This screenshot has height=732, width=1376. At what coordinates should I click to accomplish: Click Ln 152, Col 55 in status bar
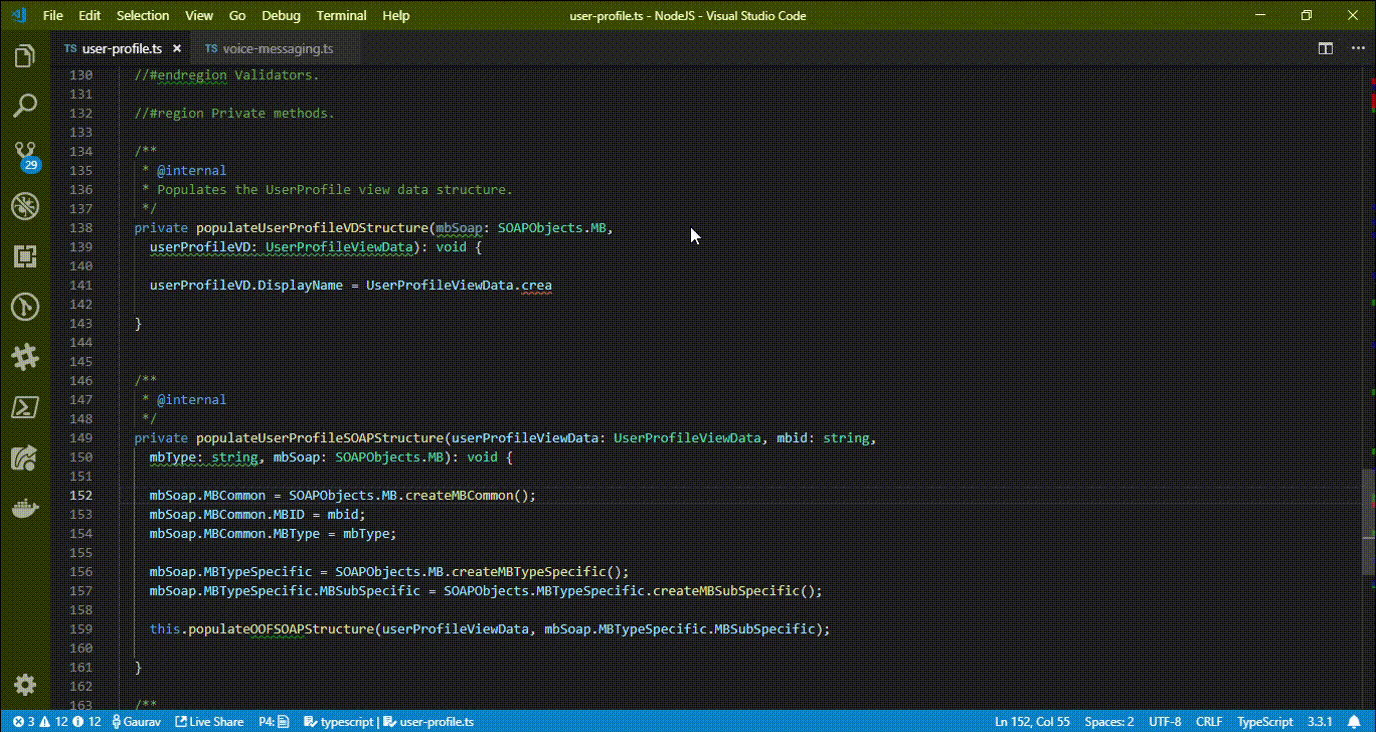coord(1030,721)
